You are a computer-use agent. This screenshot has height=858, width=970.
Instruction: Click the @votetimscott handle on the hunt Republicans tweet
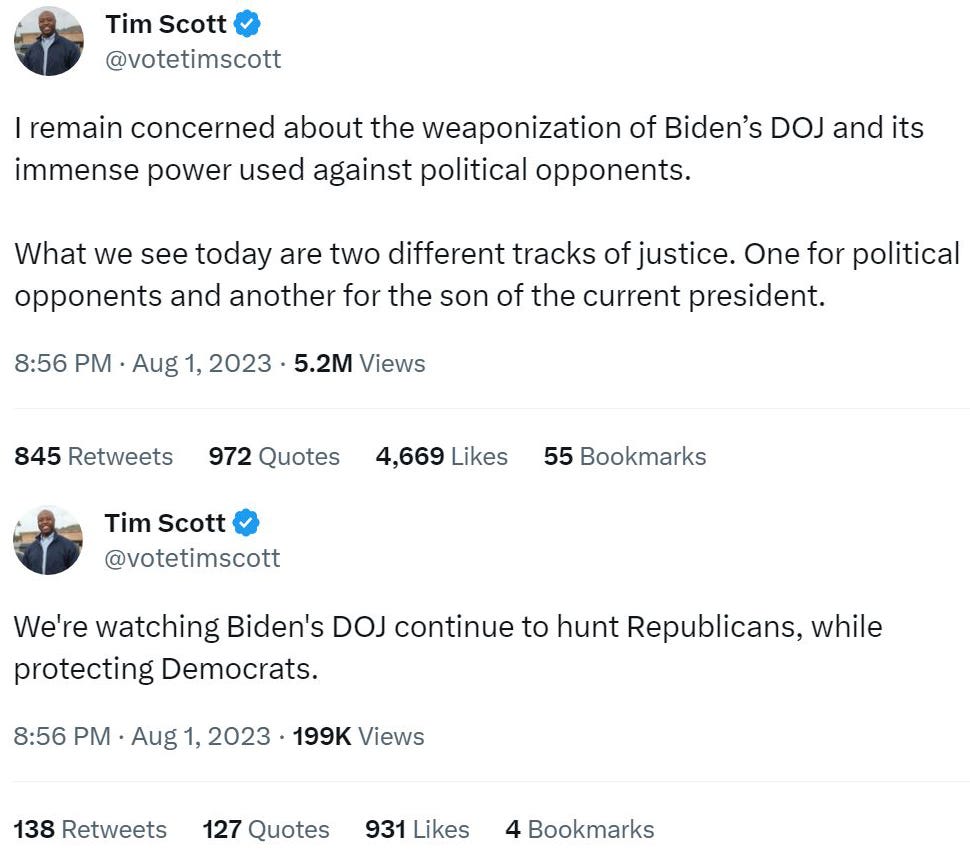click(x=193, y=557)
